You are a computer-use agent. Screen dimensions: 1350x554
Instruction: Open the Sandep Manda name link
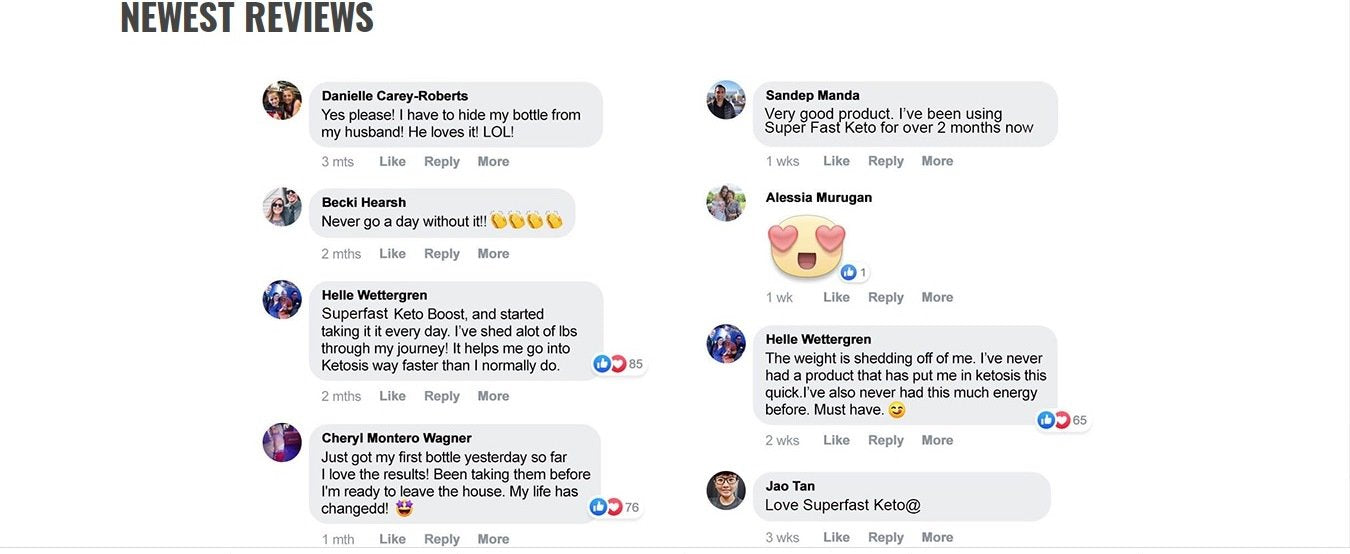point(812,95)
